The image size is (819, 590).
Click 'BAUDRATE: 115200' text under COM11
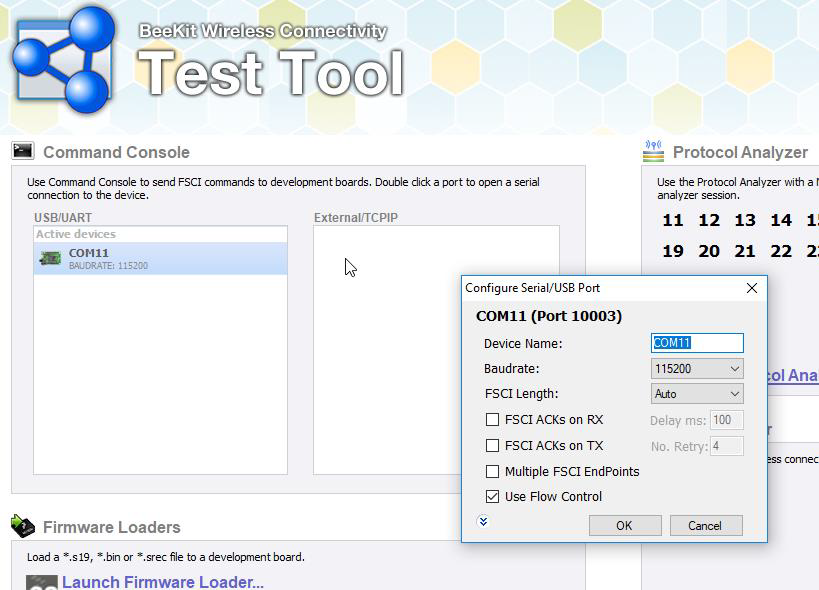(108, 266)
